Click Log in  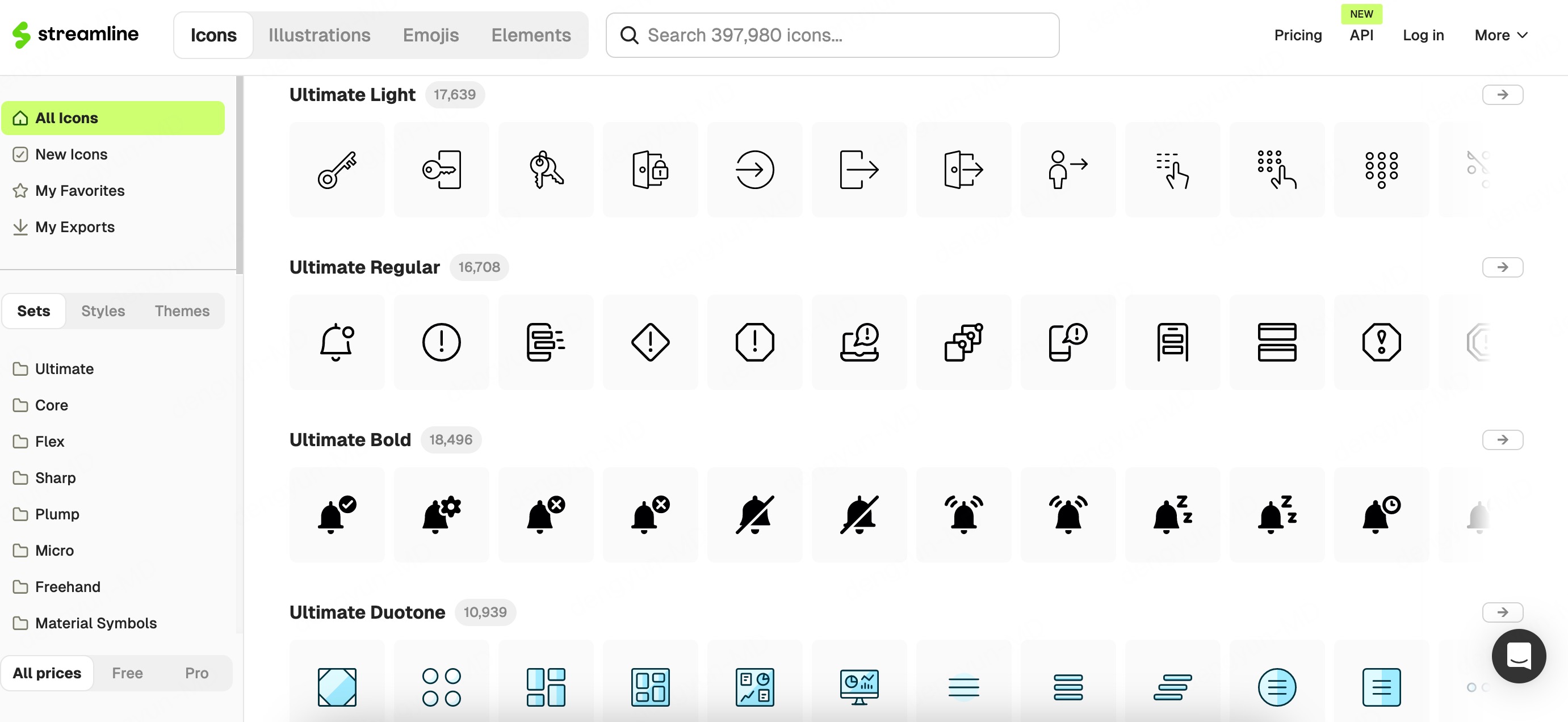(1423, 35)
